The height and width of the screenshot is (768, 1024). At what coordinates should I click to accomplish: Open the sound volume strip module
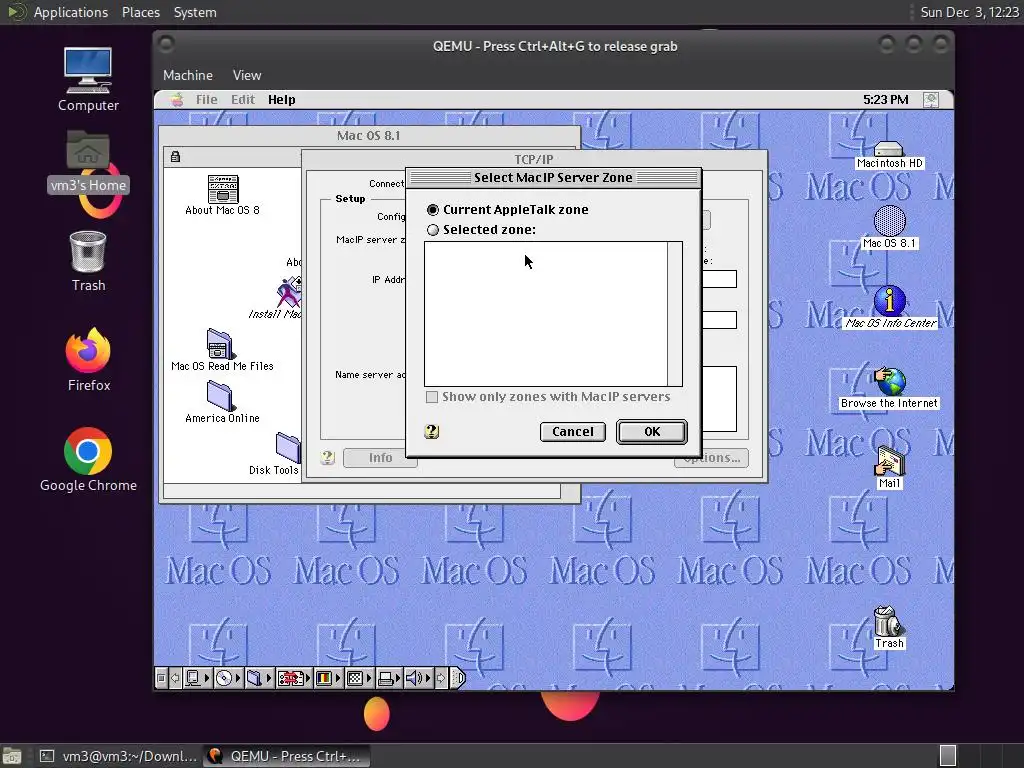pyautogui.click(x=419, y=678)
